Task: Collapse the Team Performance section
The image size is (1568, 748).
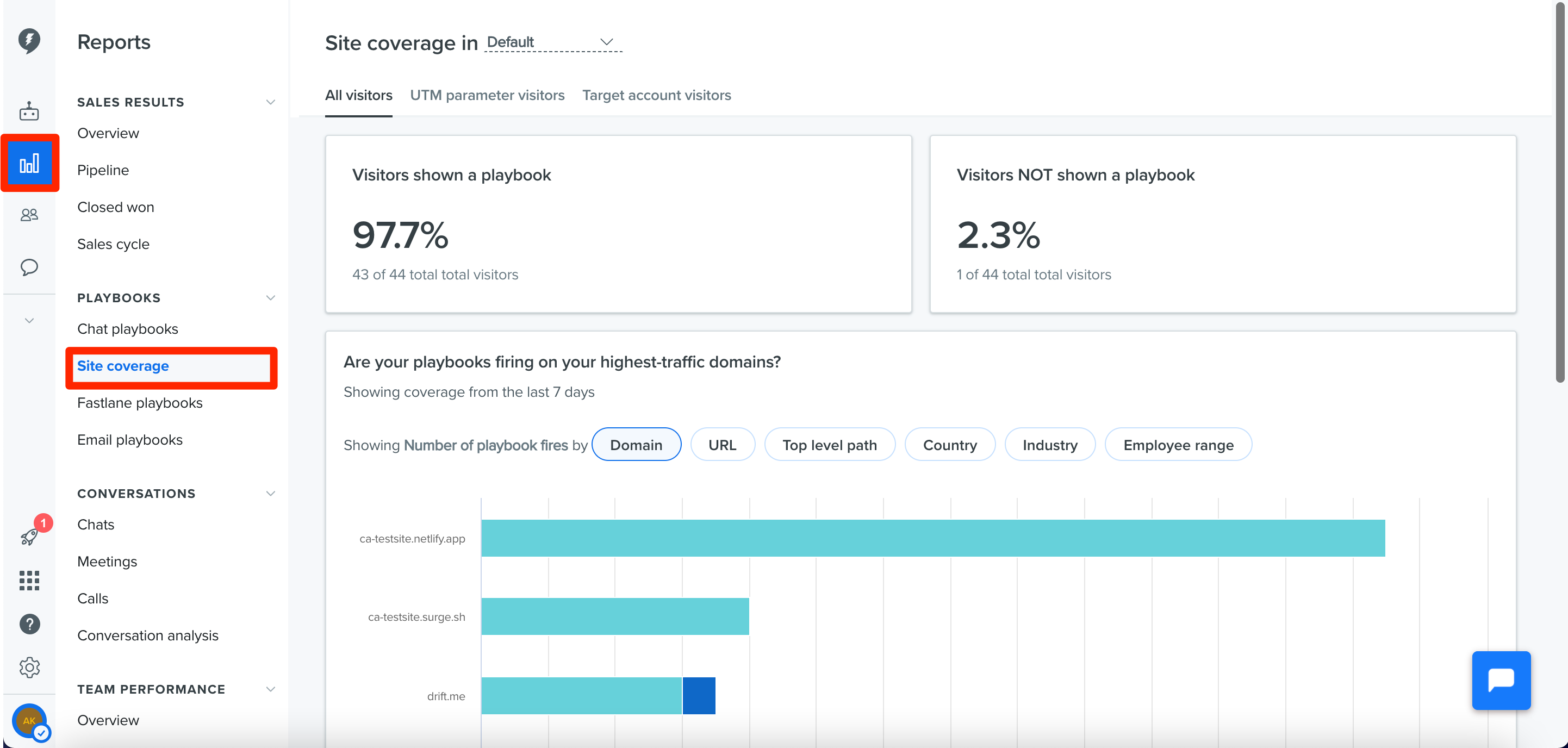Action: tap(270, 689)
